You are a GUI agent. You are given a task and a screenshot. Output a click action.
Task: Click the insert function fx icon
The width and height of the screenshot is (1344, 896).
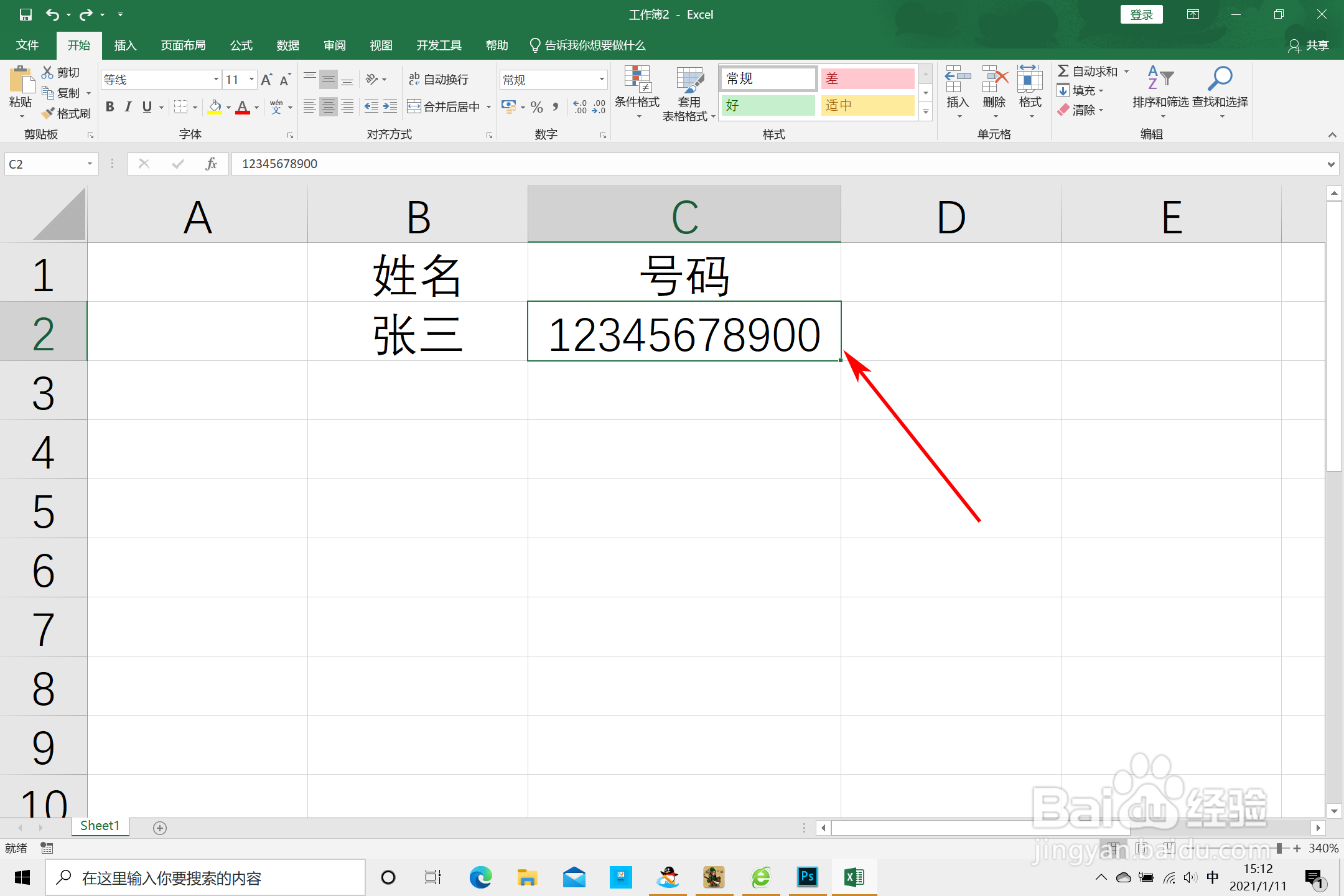(x=211, y=164)
